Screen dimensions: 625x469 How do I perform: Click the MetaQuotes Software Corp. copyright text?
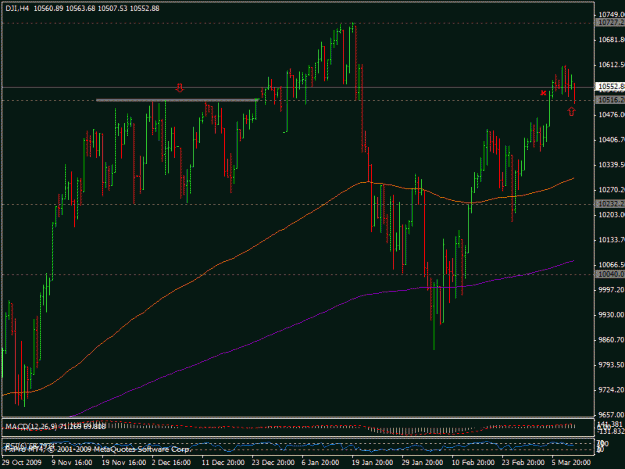click(x=142, y=449)
